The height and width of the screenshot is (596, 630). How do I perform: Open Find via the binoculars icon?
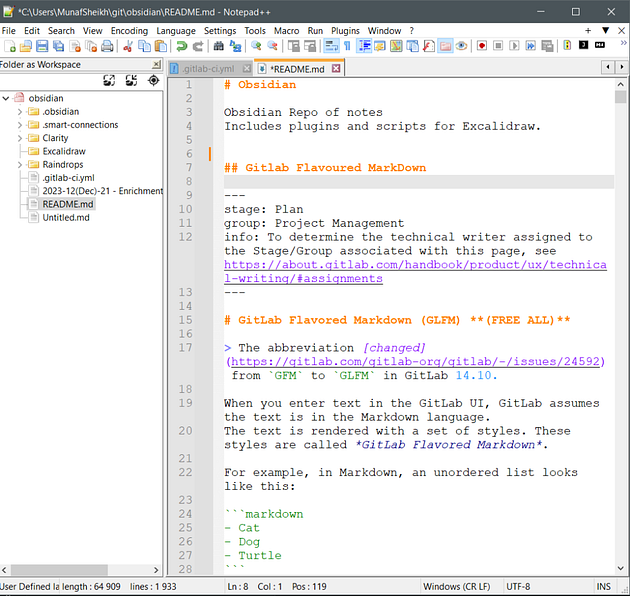point(219,46)
